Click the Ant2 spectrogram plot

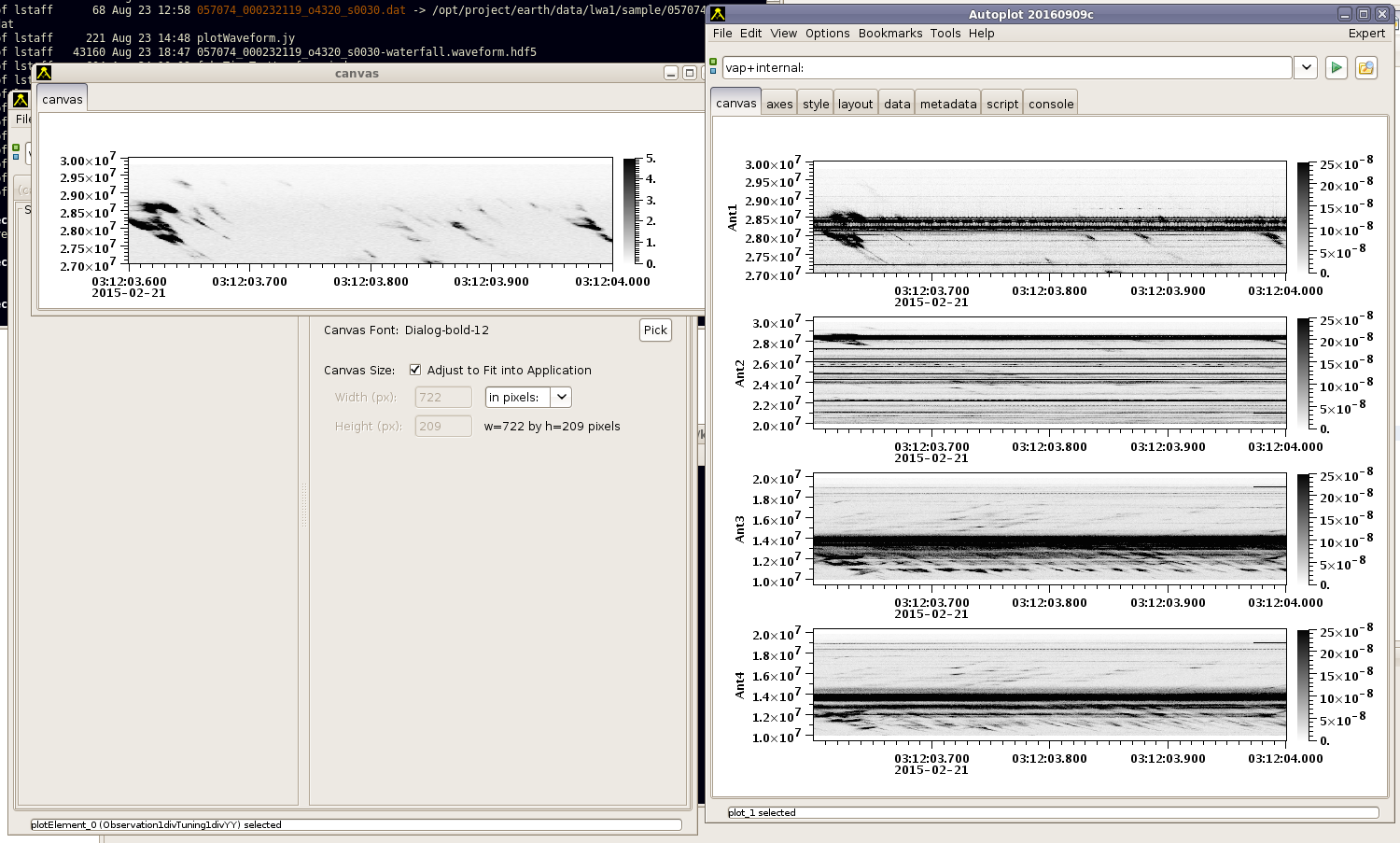pos(1049,372)
